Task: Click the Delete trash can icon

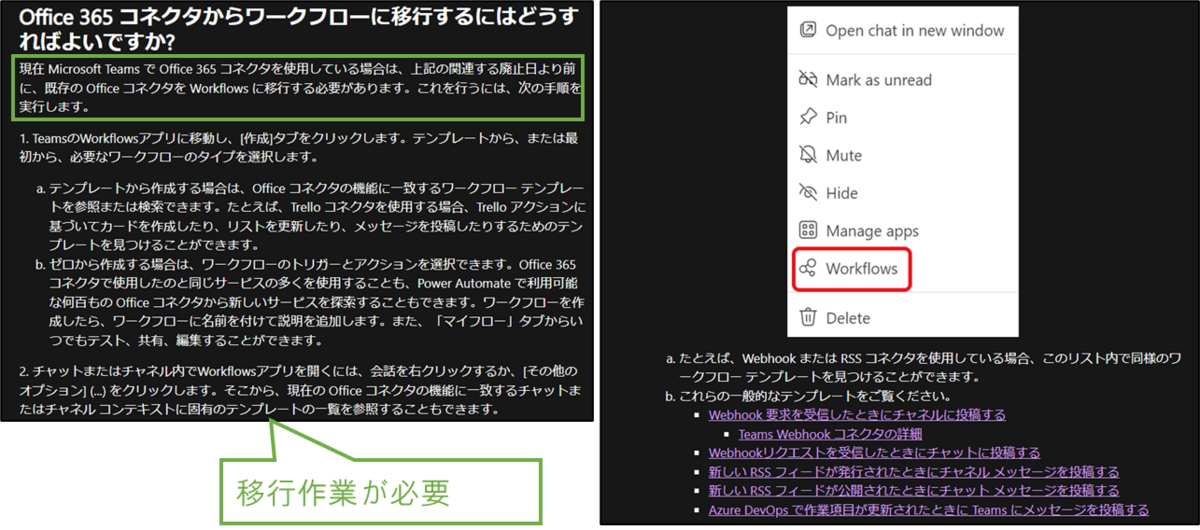Action: [808, 318]
